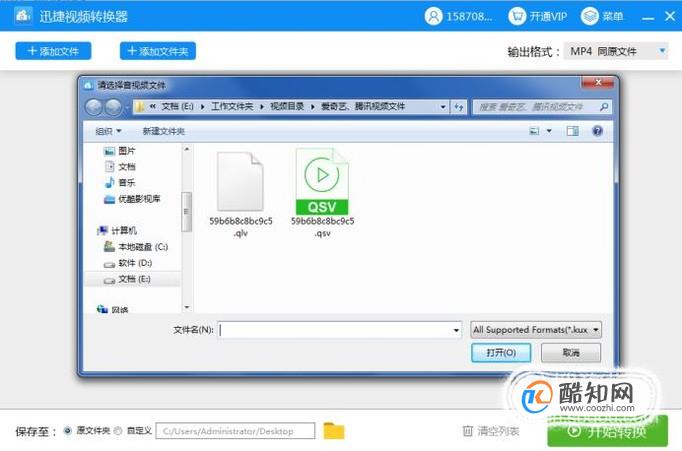Click 工作文件夹 in the address path

coord(232,107)
